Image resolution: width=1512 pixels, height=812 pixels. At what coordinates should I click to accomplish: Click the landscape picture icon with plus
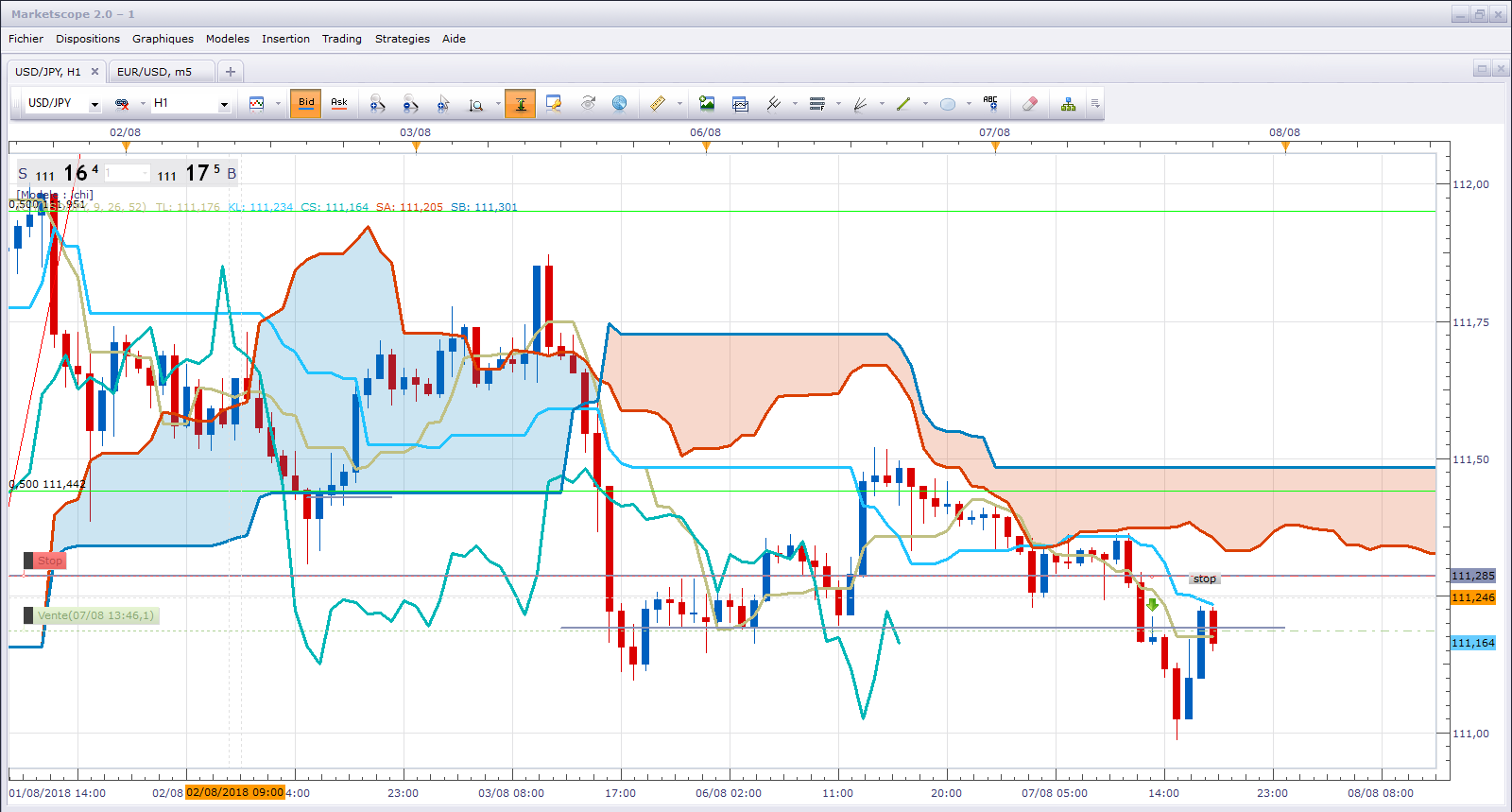[707, 104]
